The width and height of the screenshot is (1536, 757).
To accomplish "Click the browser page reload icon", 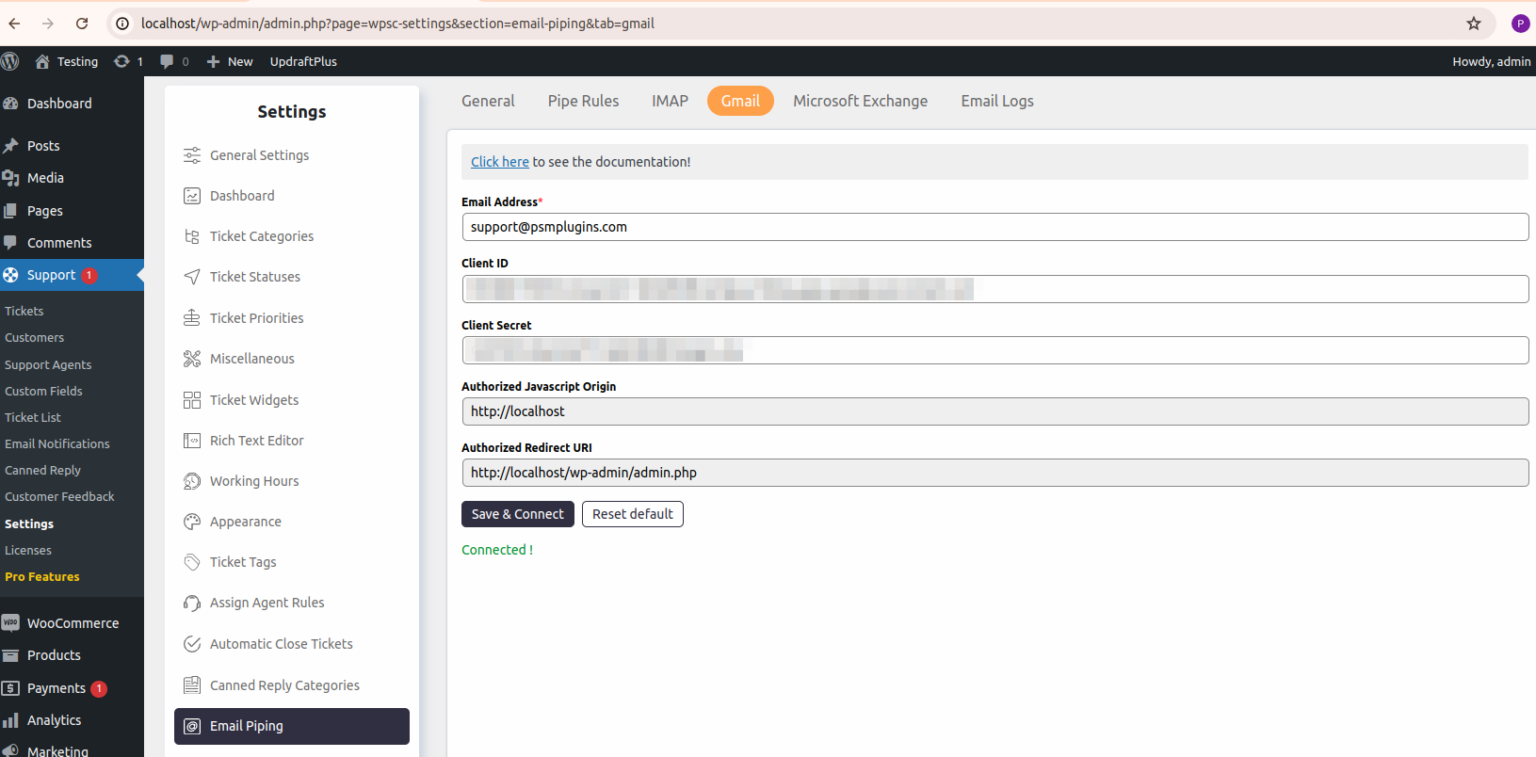I will click(82, 22).
